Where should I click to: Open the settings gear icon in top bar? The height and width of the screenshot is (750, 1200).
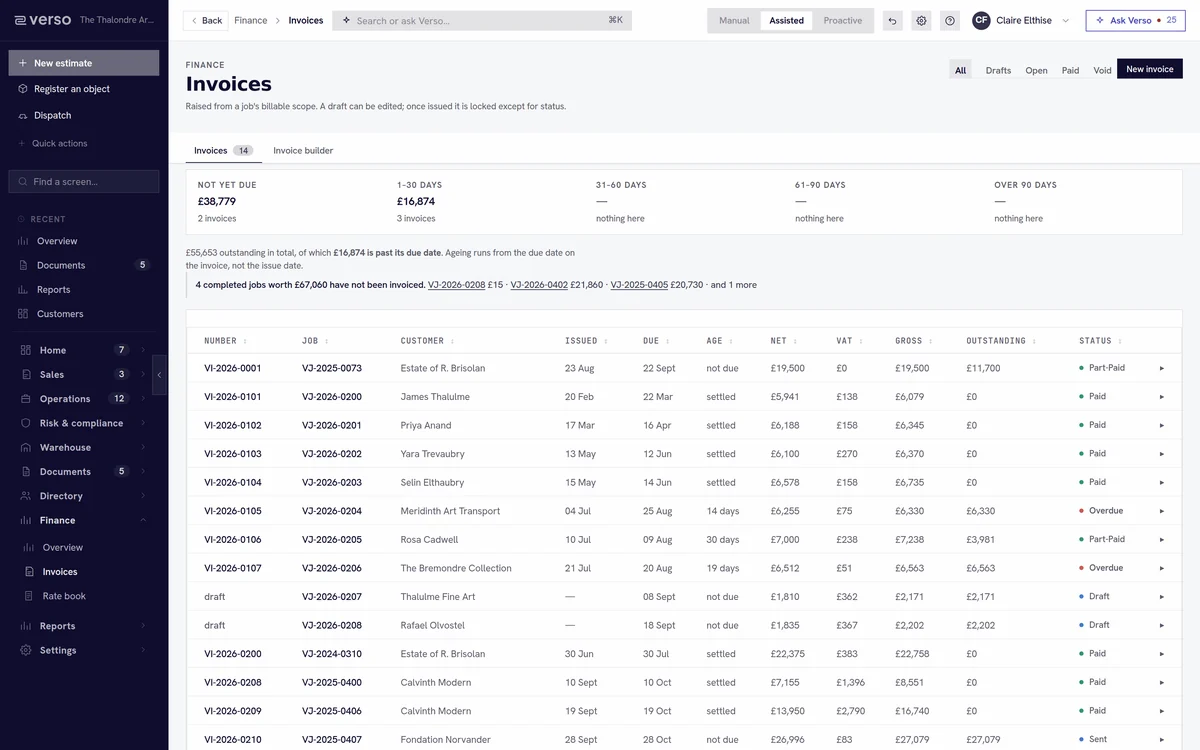[921, 20]
